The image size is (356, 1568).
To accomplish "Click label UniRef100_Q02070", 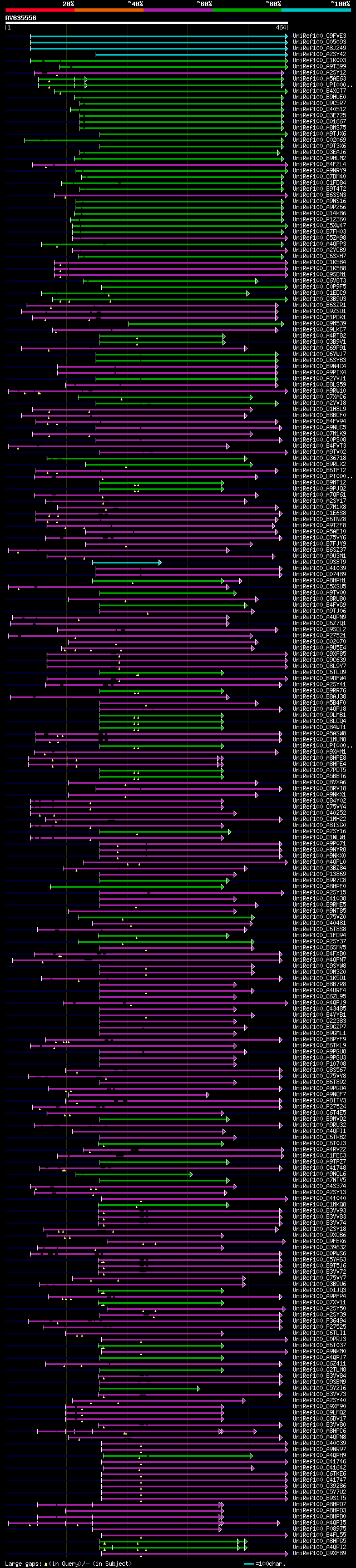I will (319, 641).
